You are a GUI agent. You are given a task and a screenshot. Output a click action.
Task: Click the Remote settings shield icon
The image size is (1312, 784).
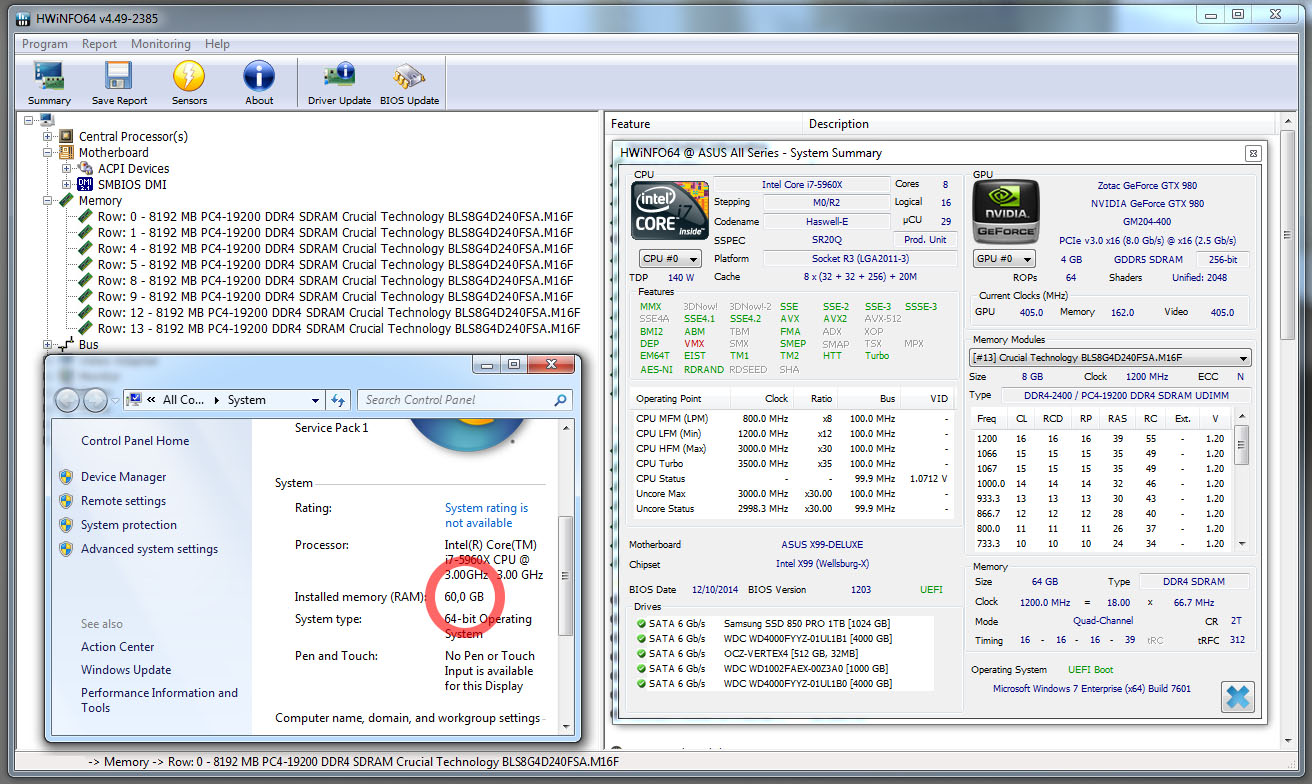tap(65, 501)
